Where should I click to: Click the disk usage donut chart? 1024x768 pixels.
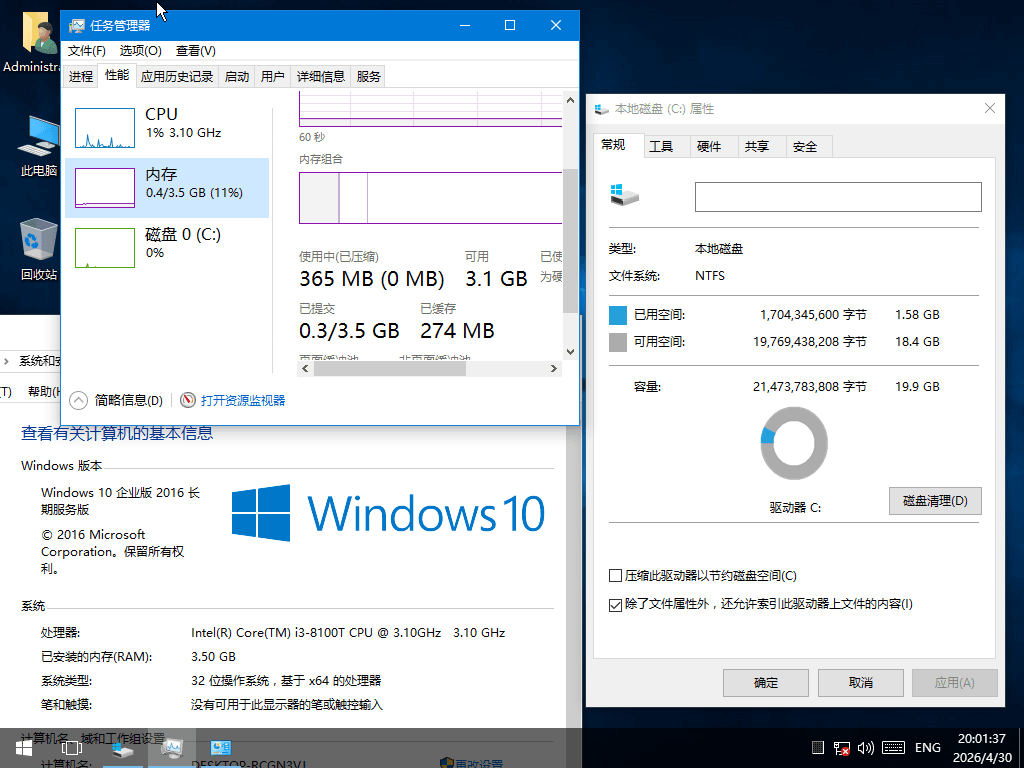(794, 443)
